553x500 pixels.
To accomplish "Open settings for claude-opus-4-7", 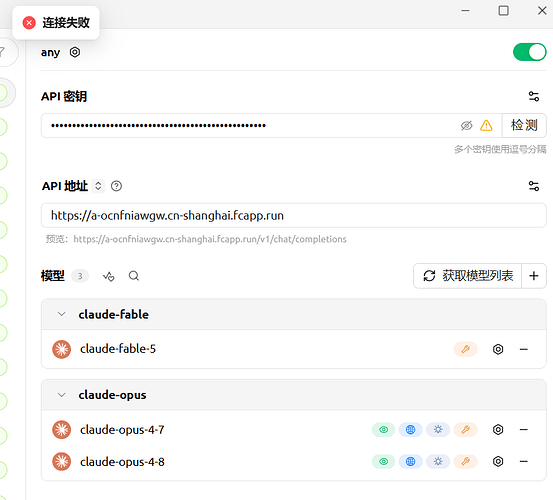I will [498, 429].
